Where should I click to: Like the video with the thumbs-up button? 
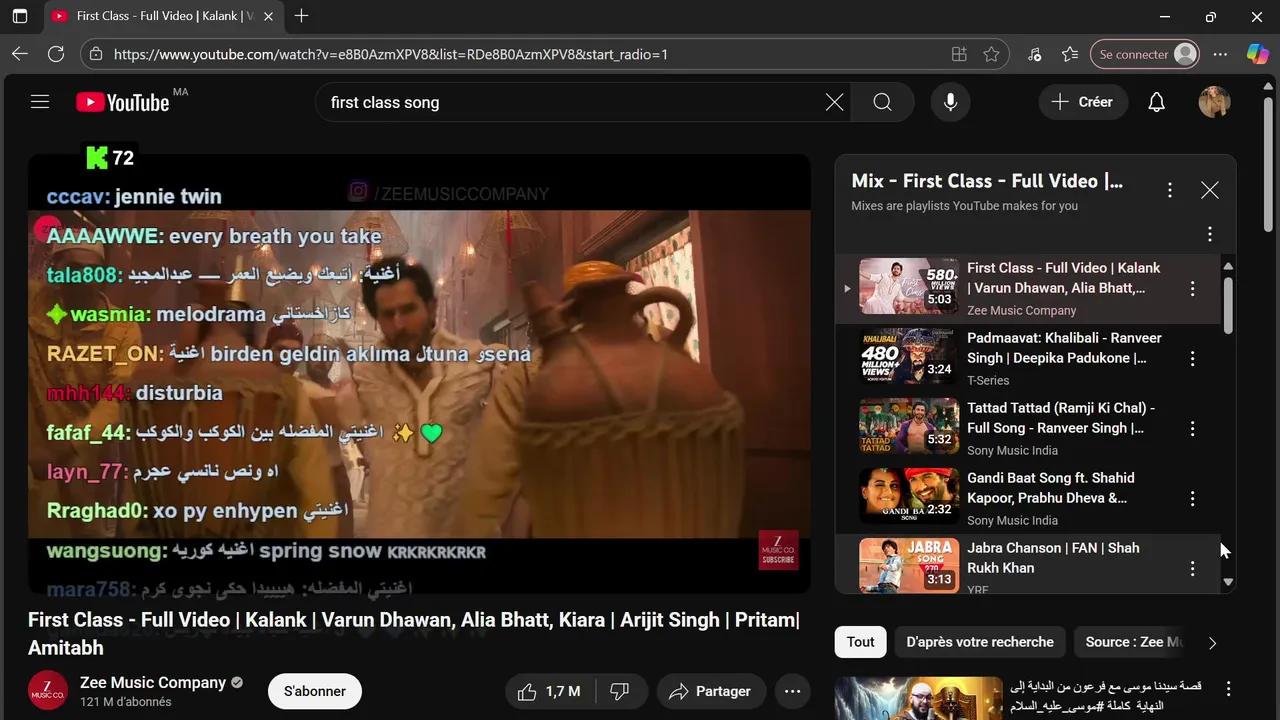coord(549,691)
